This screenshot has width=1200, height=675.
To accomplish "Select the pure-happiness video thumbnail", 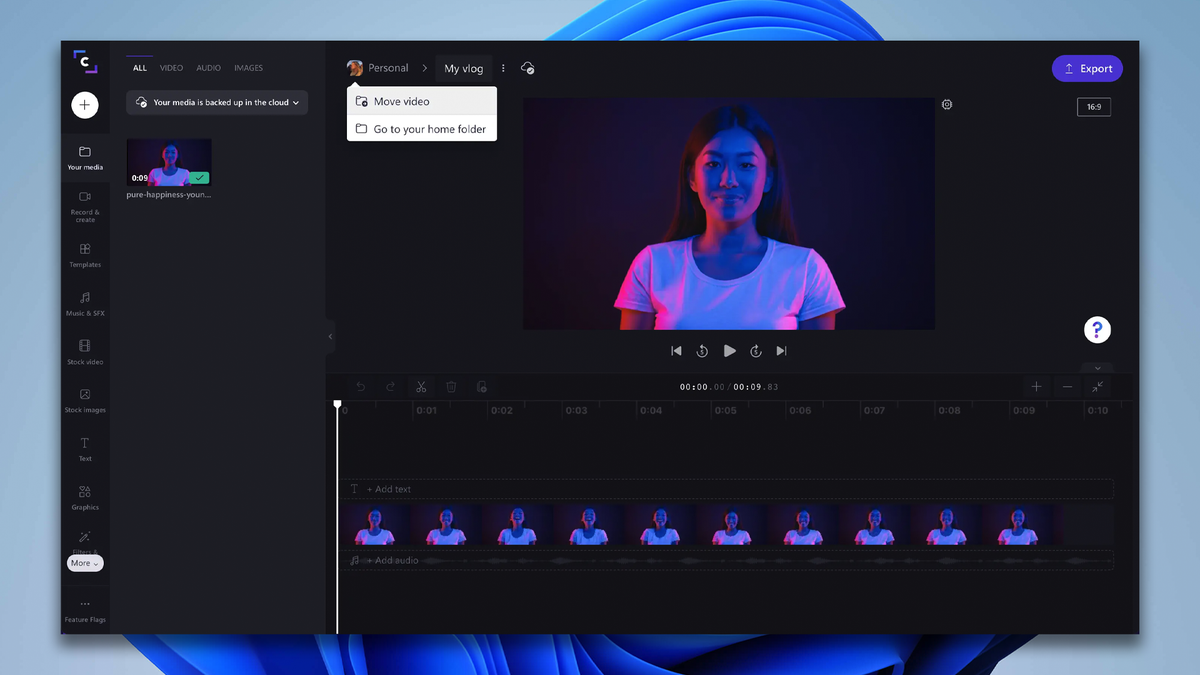I will pos(168,161).
